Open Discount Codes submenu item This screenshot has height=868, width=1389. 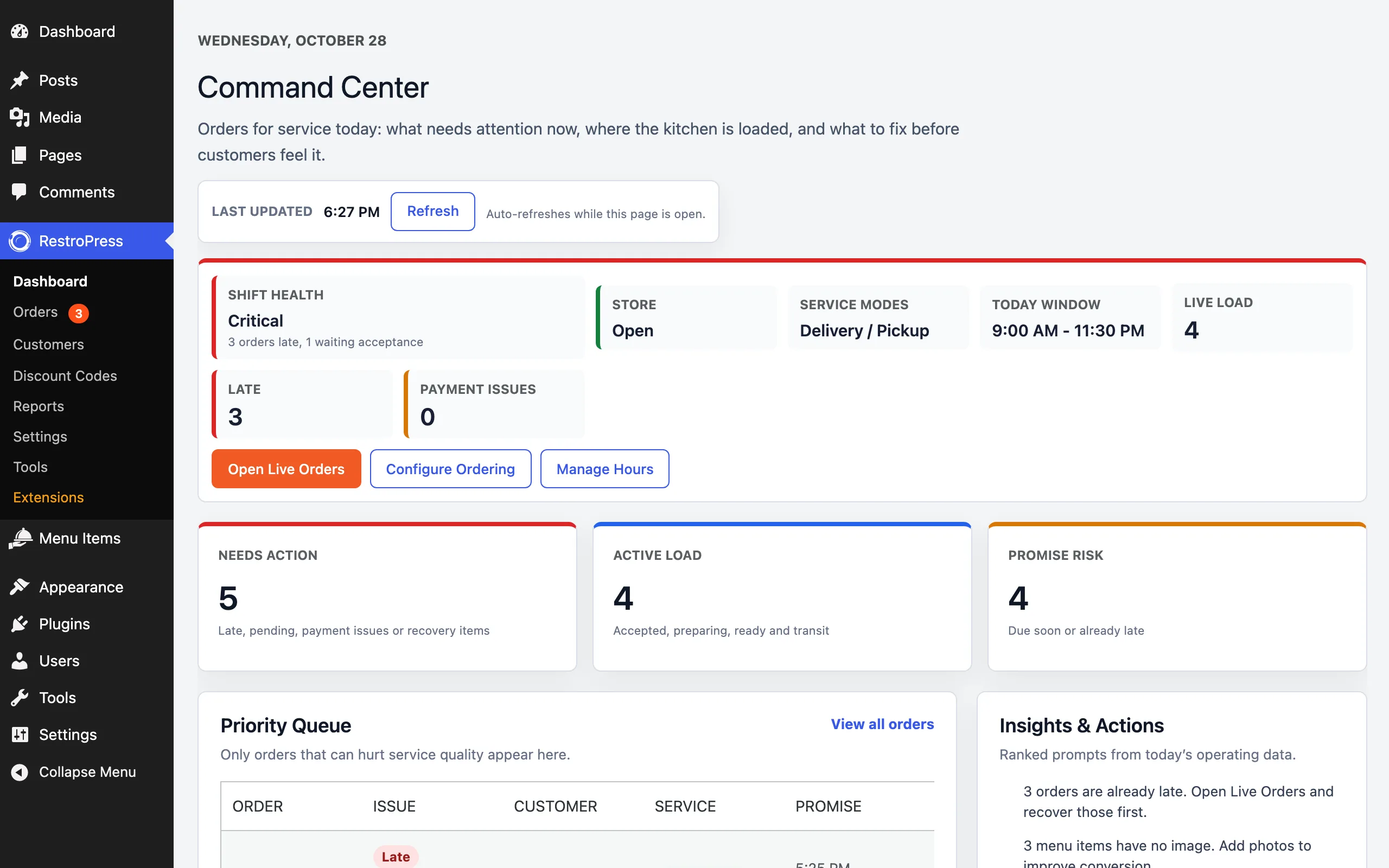(65, 376)
